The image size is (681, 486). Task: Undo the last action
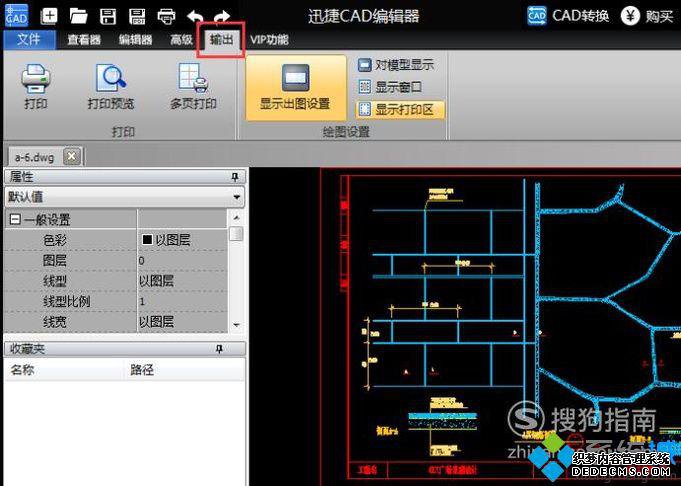click(195, 17)
